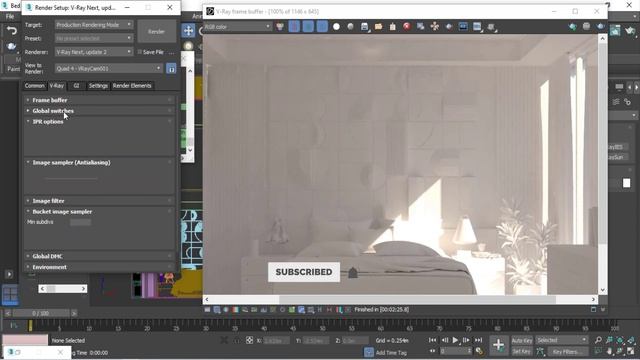Click the region render icon in frame buffer toolbar
This screenshot has height=360, width=640.
coord(449,27)
